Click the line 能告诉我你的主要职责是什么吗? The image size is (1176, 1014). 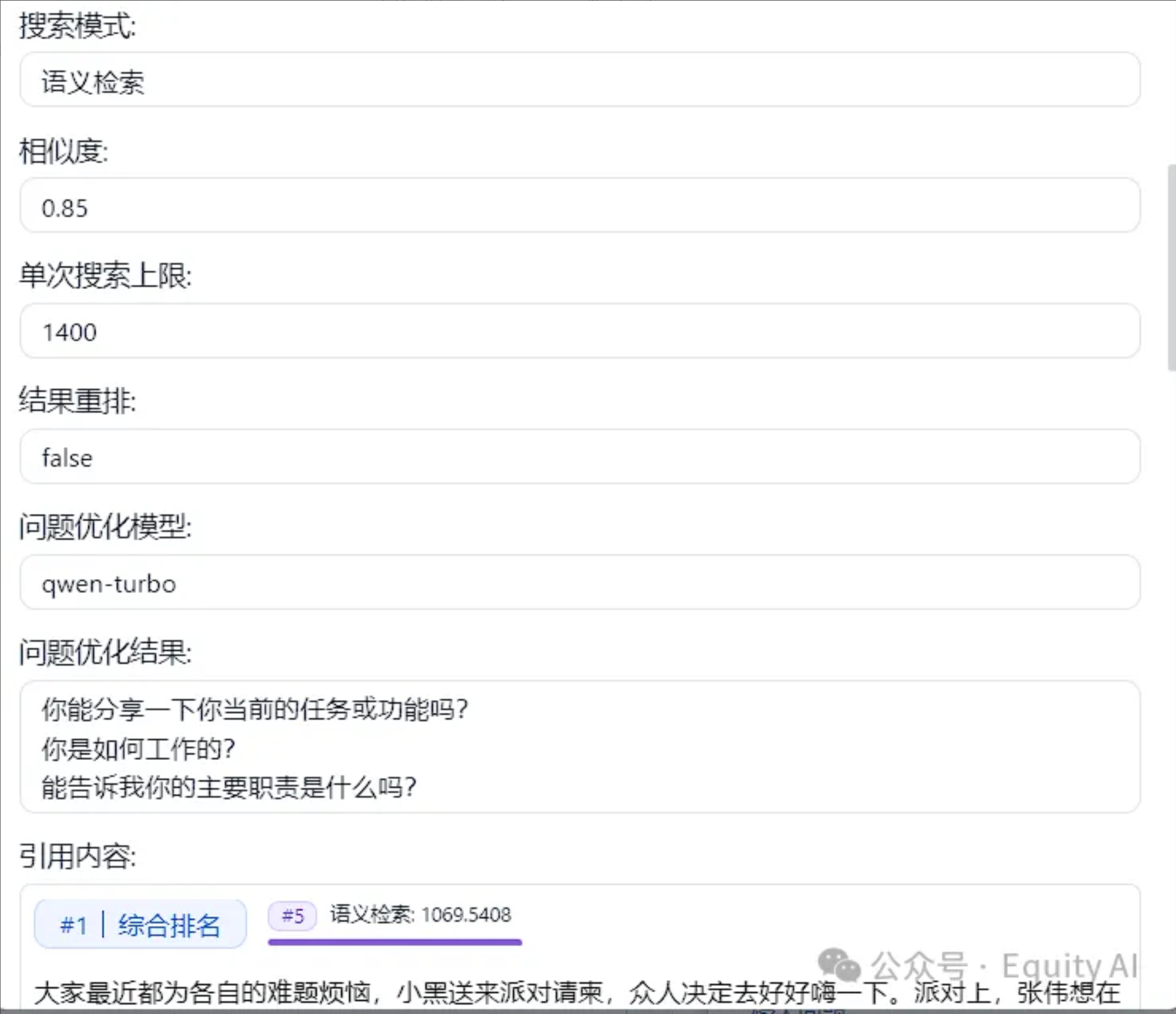tap(229, 788)
